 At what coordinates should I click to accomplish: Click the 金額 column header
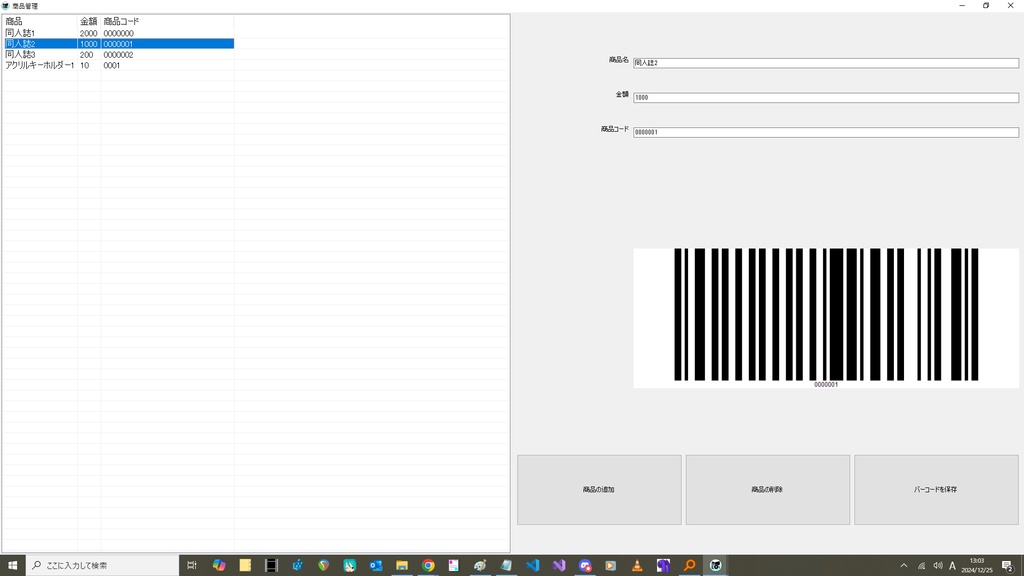[89, 22]
